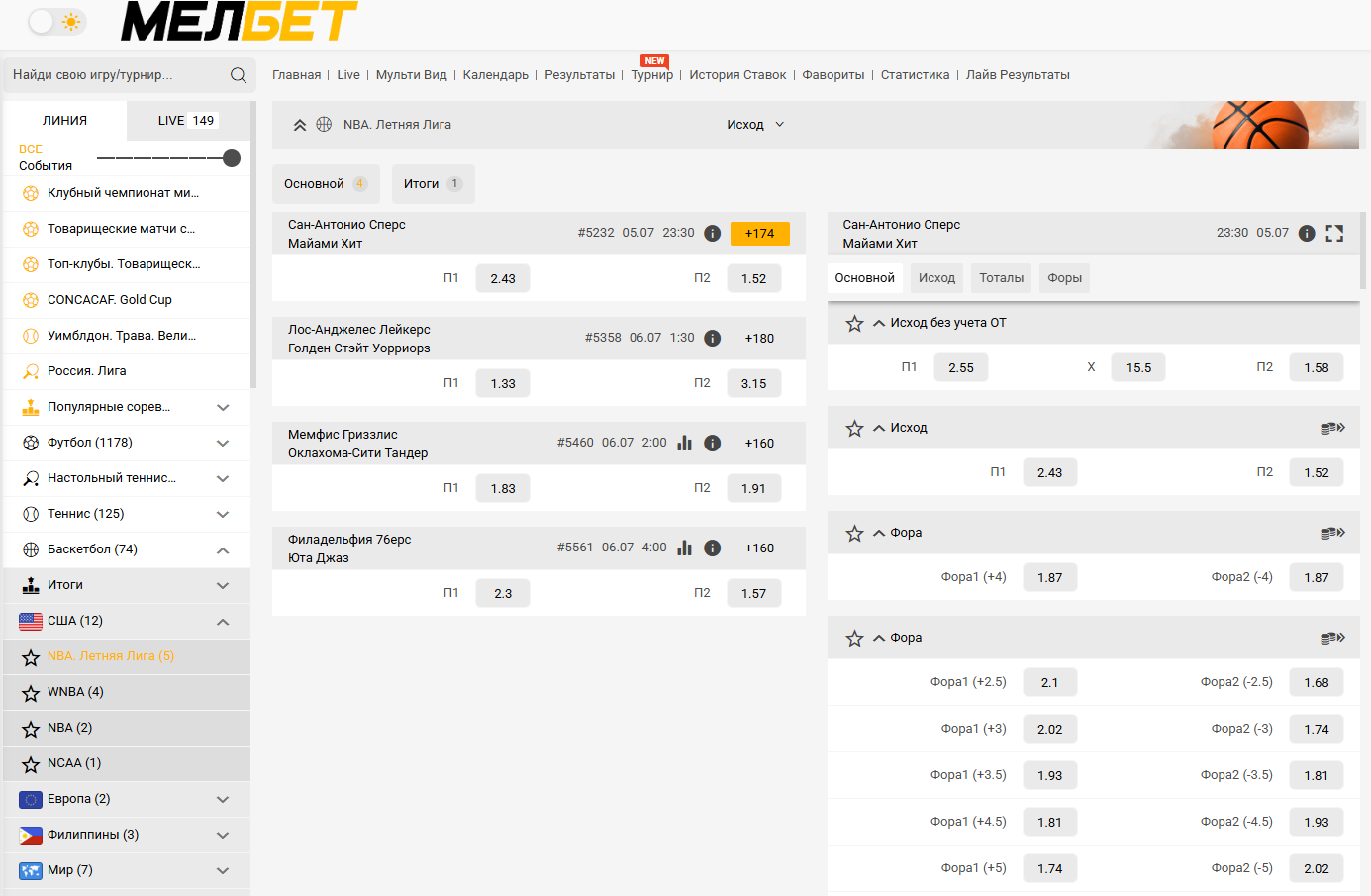Star the Фора (+4) market as favorite
The image size is (1371, 896).
coord(855,533)
